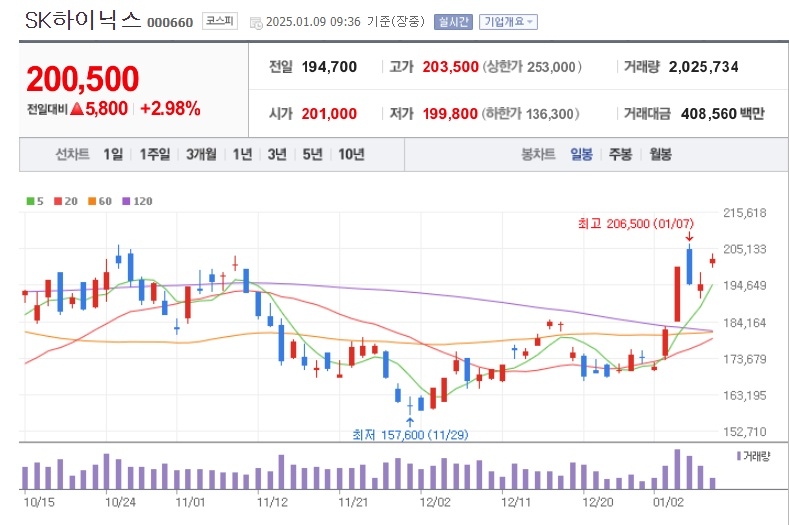The image size is (789, 525).
Task: Select the 3개월 line chart tab
Action: [201, 154]
